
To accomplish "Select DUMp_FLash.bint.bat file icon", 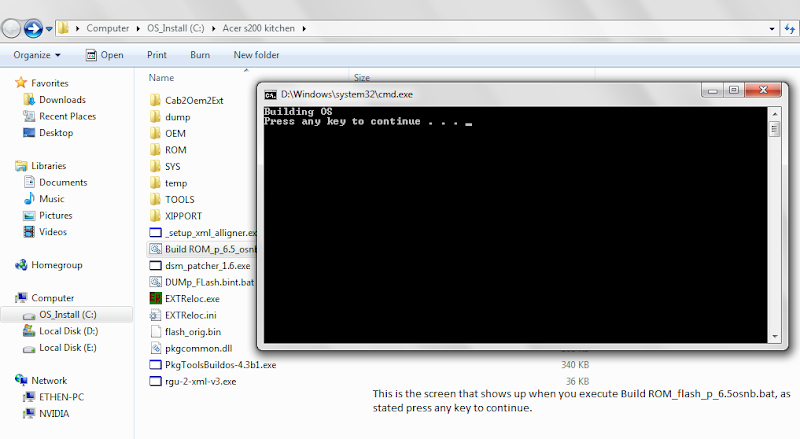I will [155, 282].
